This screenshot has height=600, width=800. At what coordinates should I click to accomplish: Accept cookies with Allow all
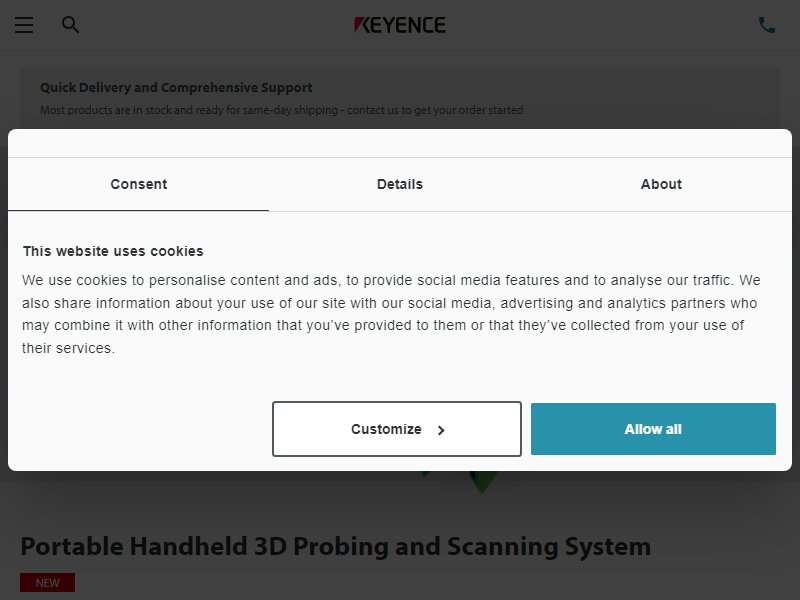653,429
